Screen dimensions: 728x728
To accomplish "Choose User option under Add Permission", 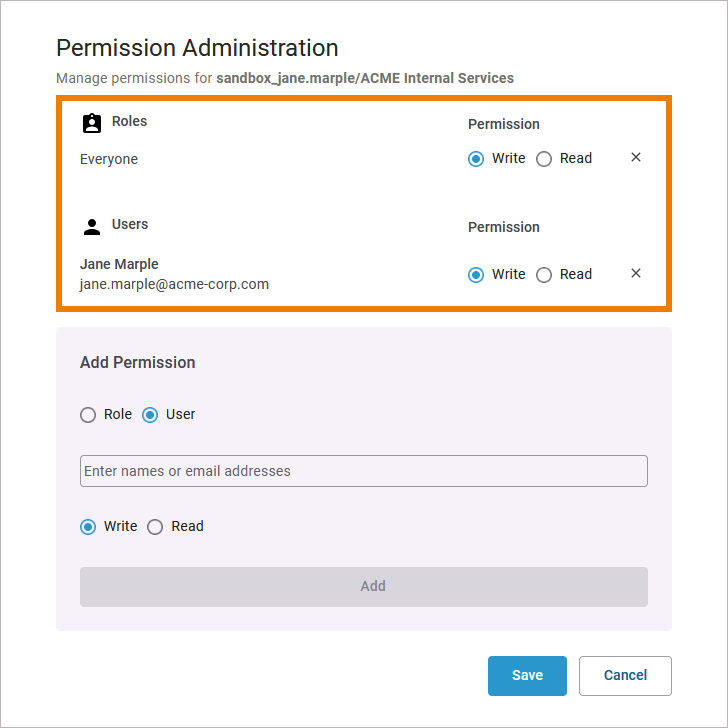I will point(150,415).
